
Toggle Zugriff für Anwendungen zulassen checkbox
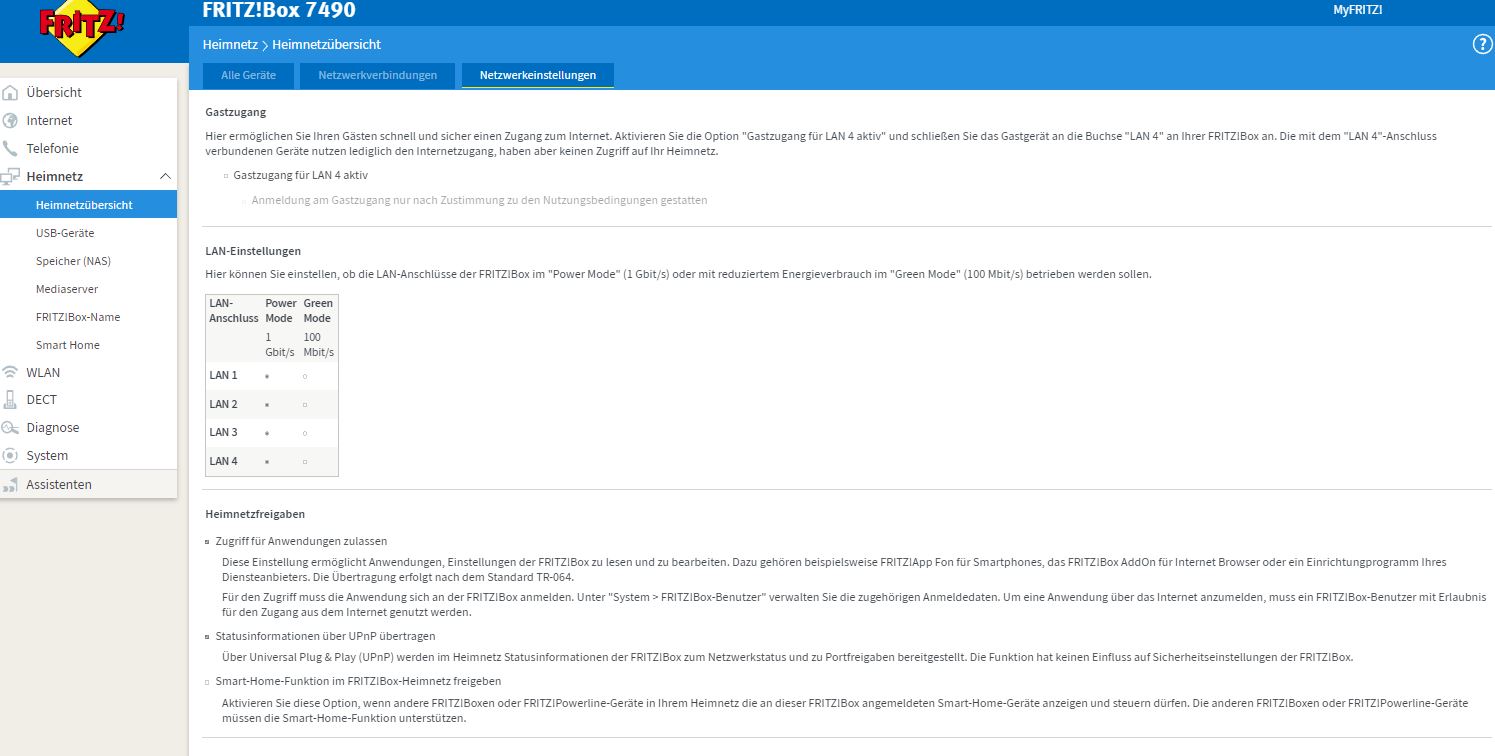tap(208, 541)
